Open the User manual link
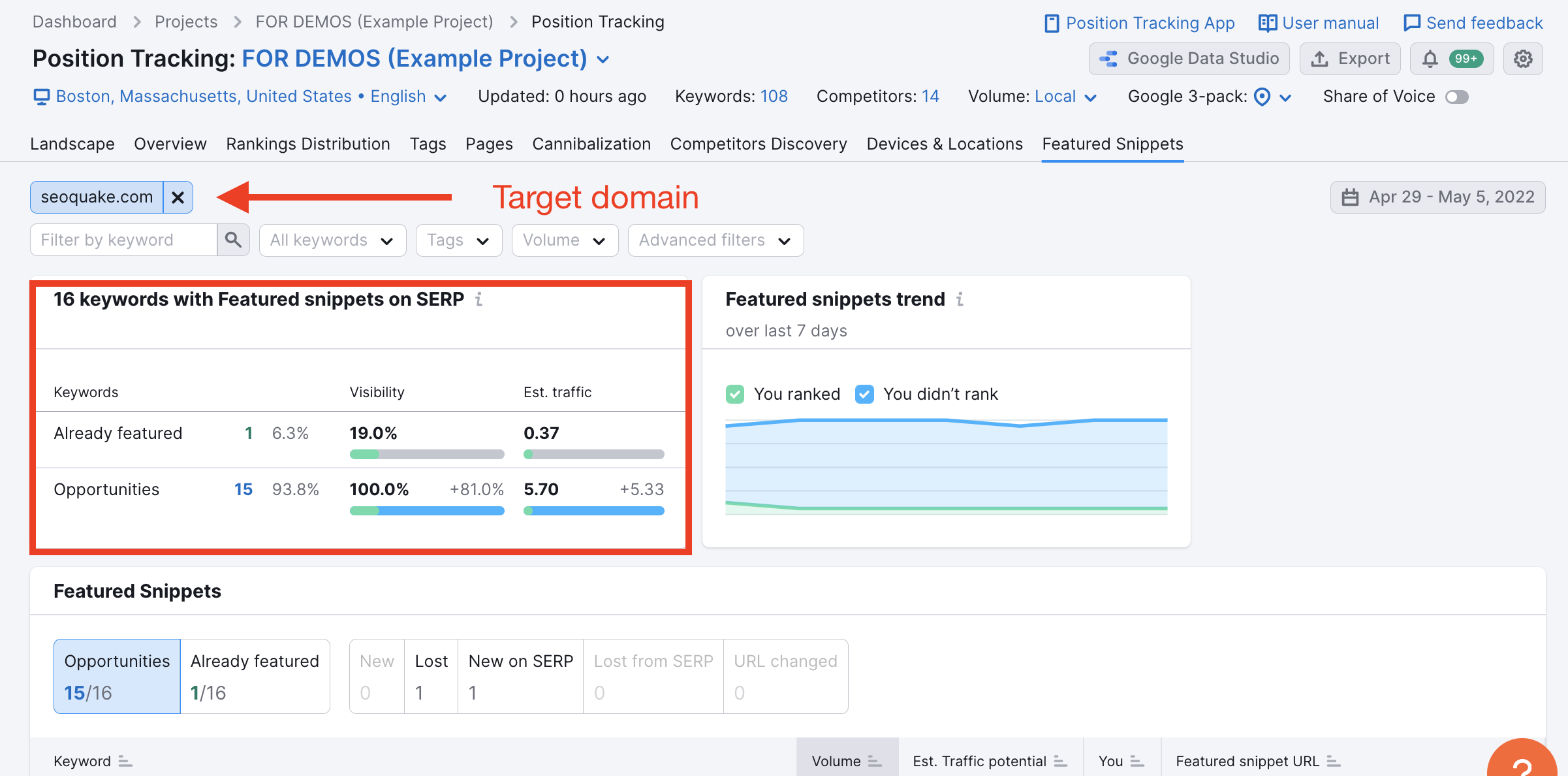Image resolution: width=1568 pixels, height=776 pixels. [x=1319, y=23]
